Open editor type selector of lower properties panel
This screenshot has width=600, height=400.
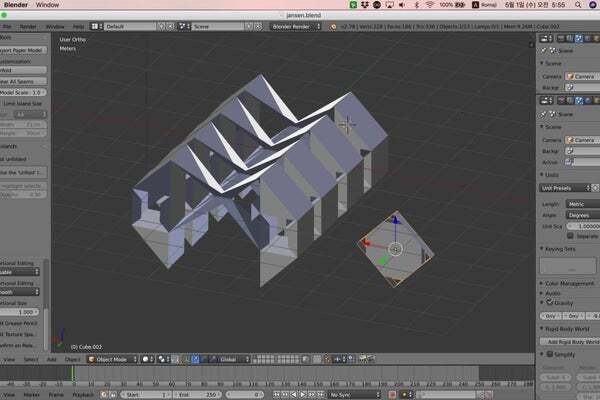tap(546, 101)
